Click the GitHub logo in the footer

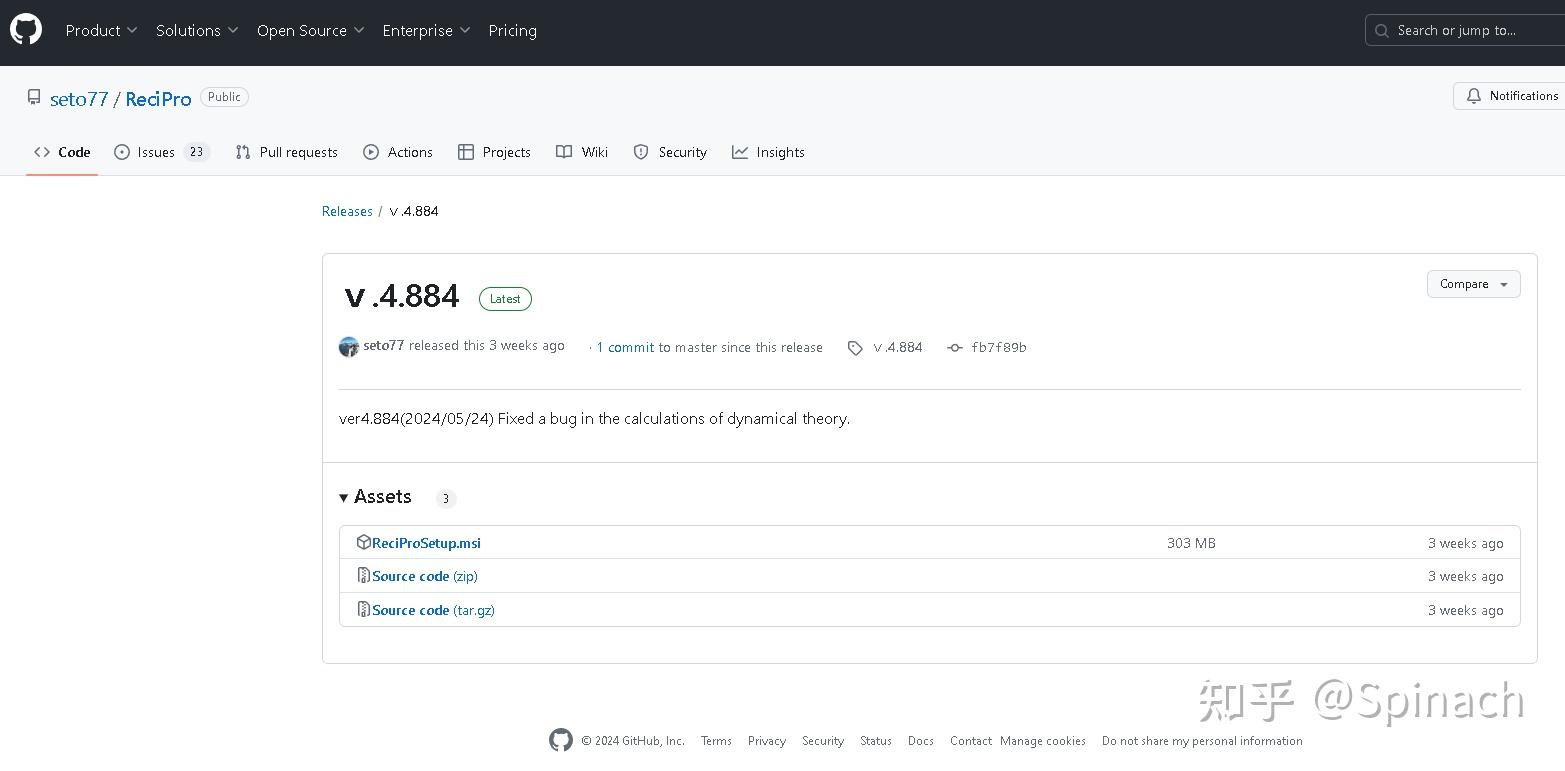pos(561,740)
